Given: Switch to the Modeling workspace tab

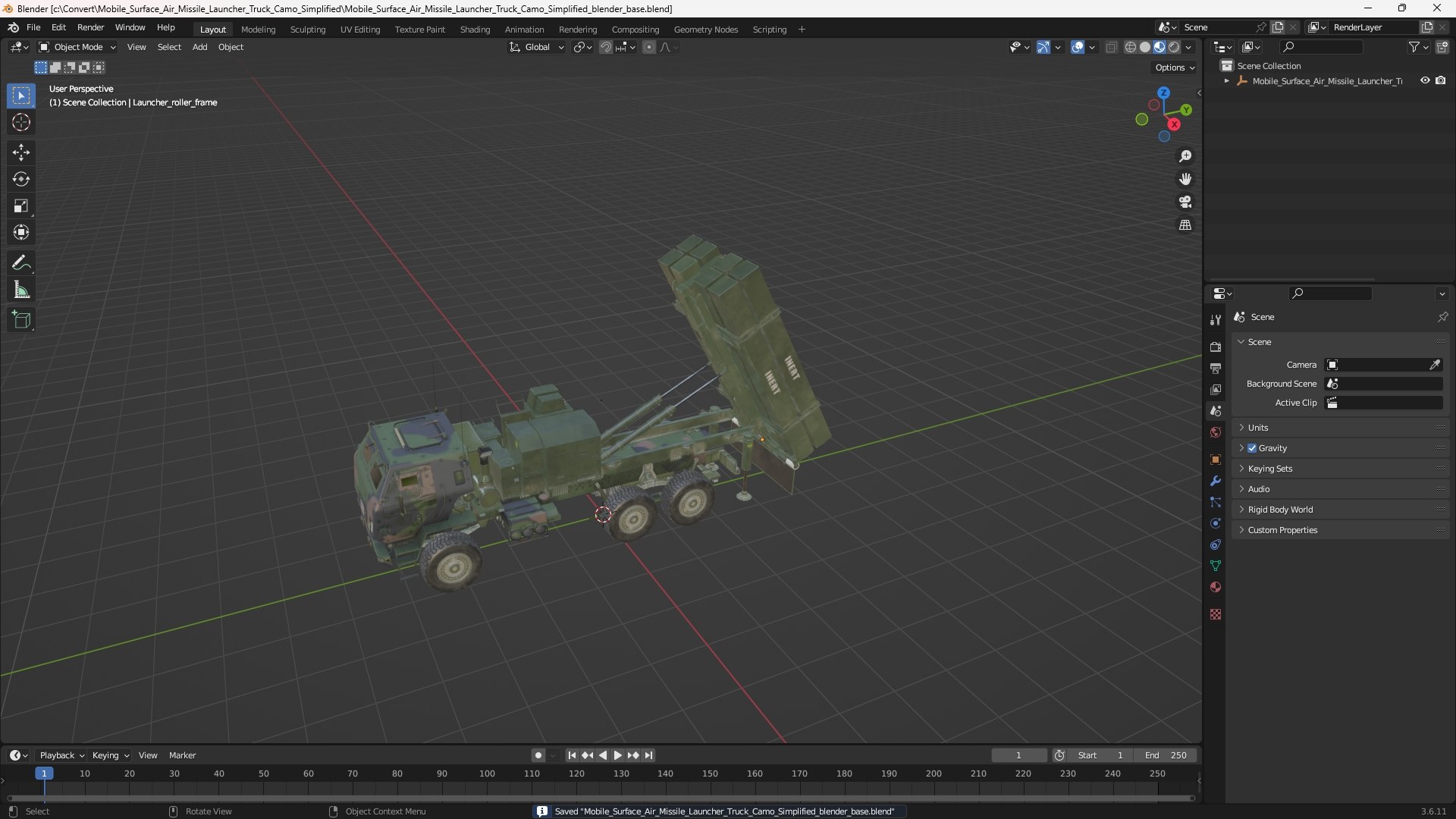Looking at the screenshot, I should pos(258,30).
